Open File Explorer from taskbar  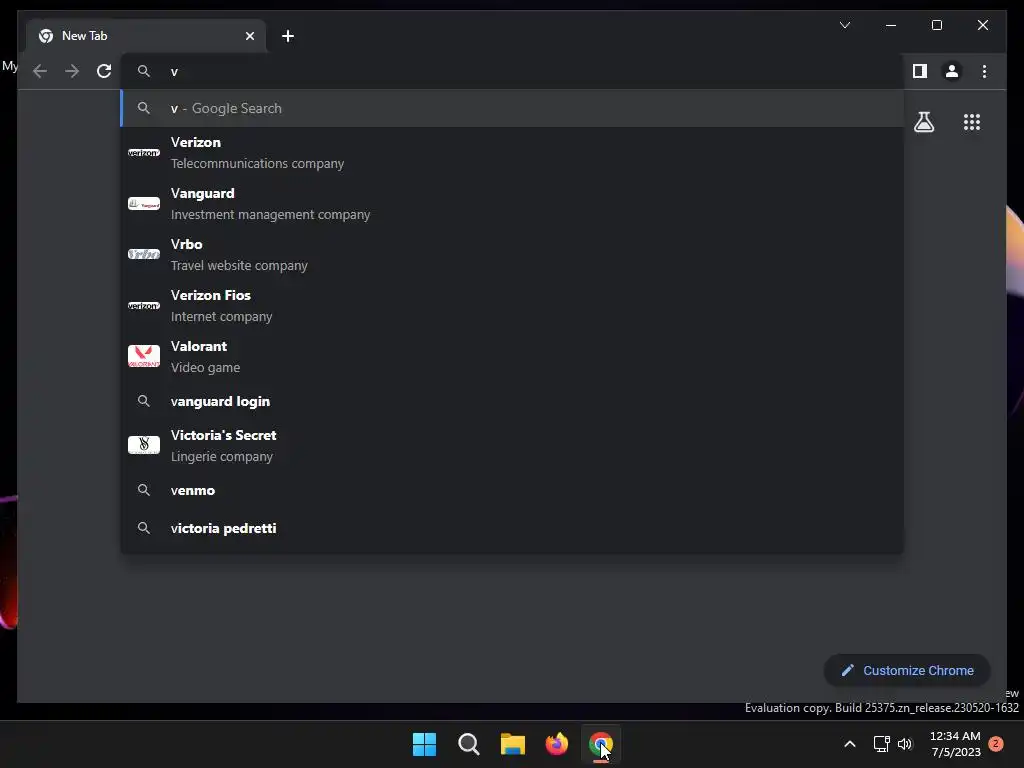coord(513,744)
